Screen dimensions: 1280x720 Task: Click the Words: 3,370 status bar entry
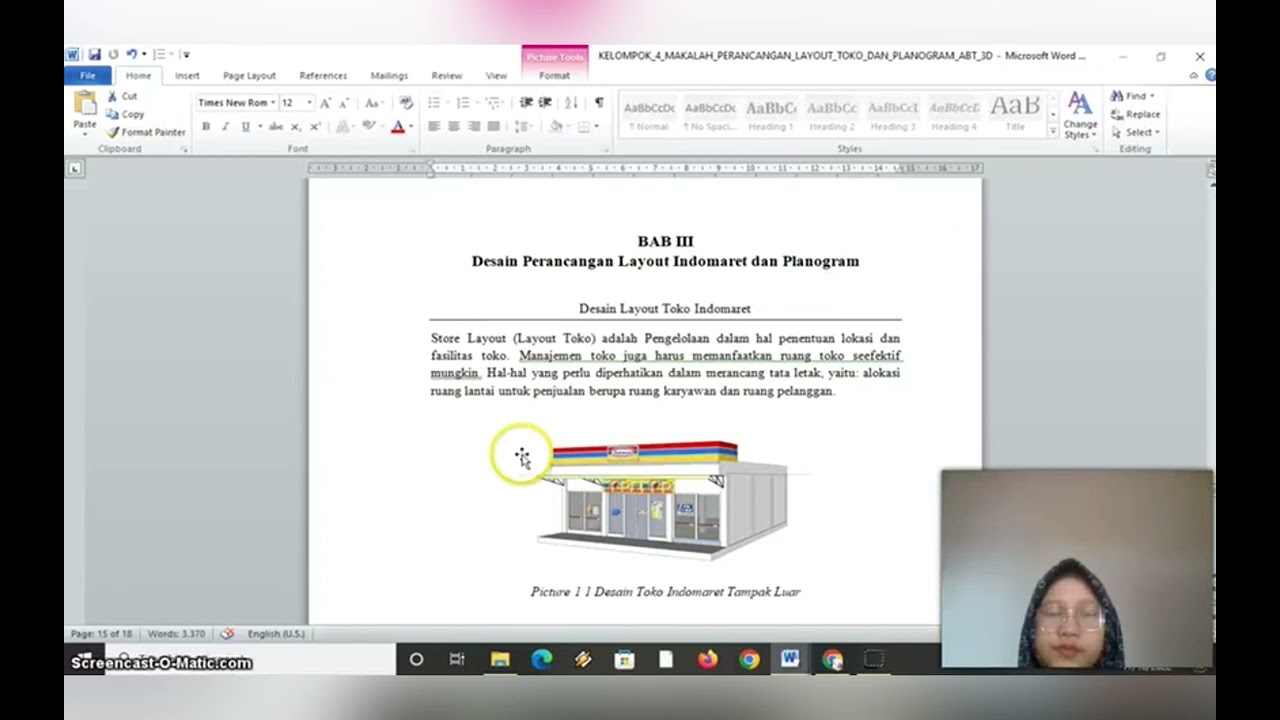(x=176, y=634)
